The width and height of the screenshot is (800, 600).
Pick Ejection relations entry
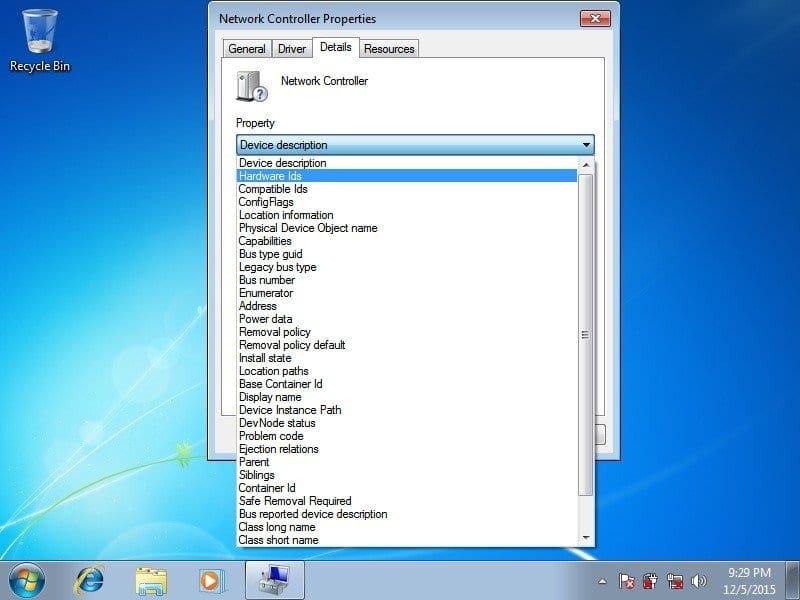click(407, 449)
